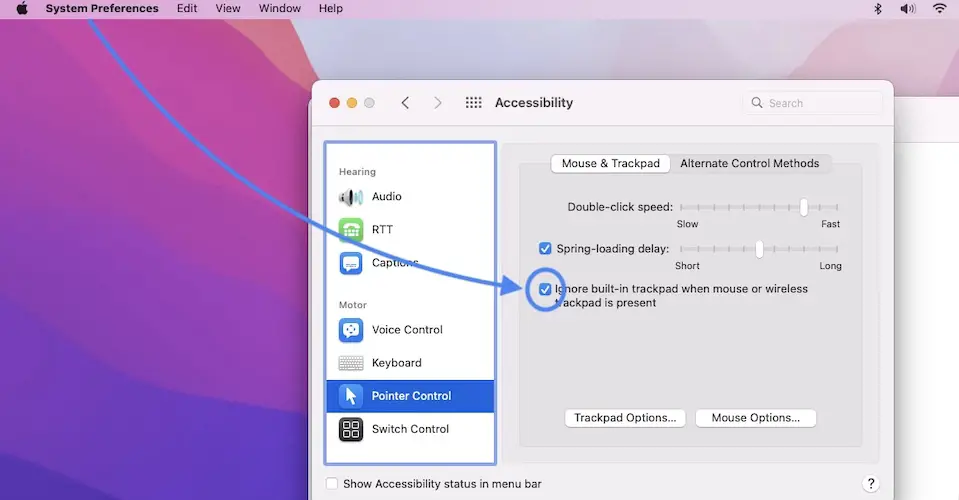959x500 pixels.
Task: Enable Show Accessibility status in menu bar
Action: pyautogui.click(x=332, y=484)
